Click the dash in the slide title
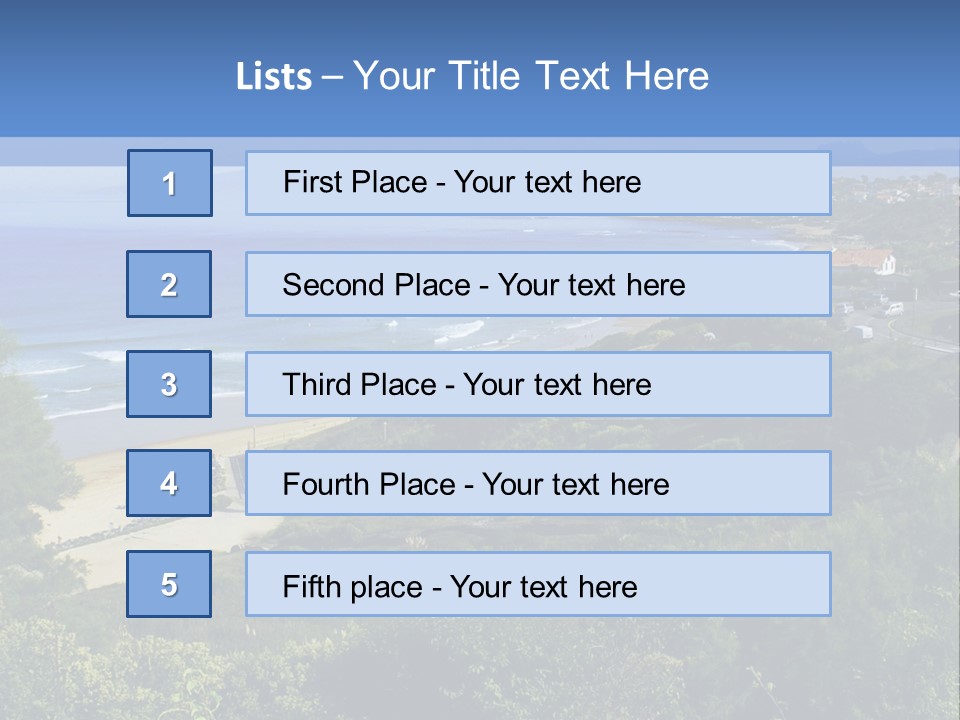This screenshot has height=720, width=960. coord(332,77)
